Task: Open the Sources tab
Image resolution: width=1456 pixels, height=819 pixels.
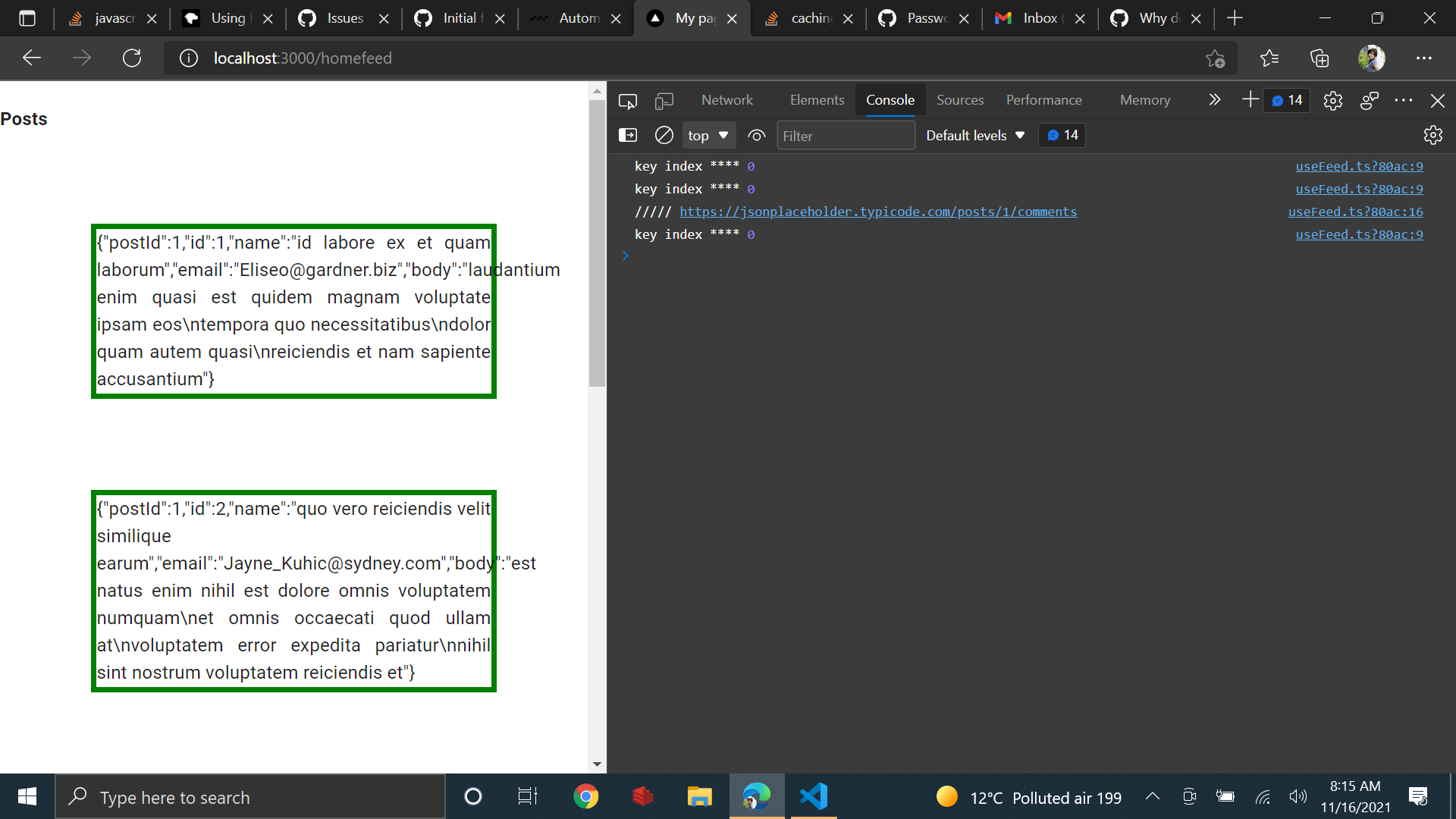Action: click(960, 100)
